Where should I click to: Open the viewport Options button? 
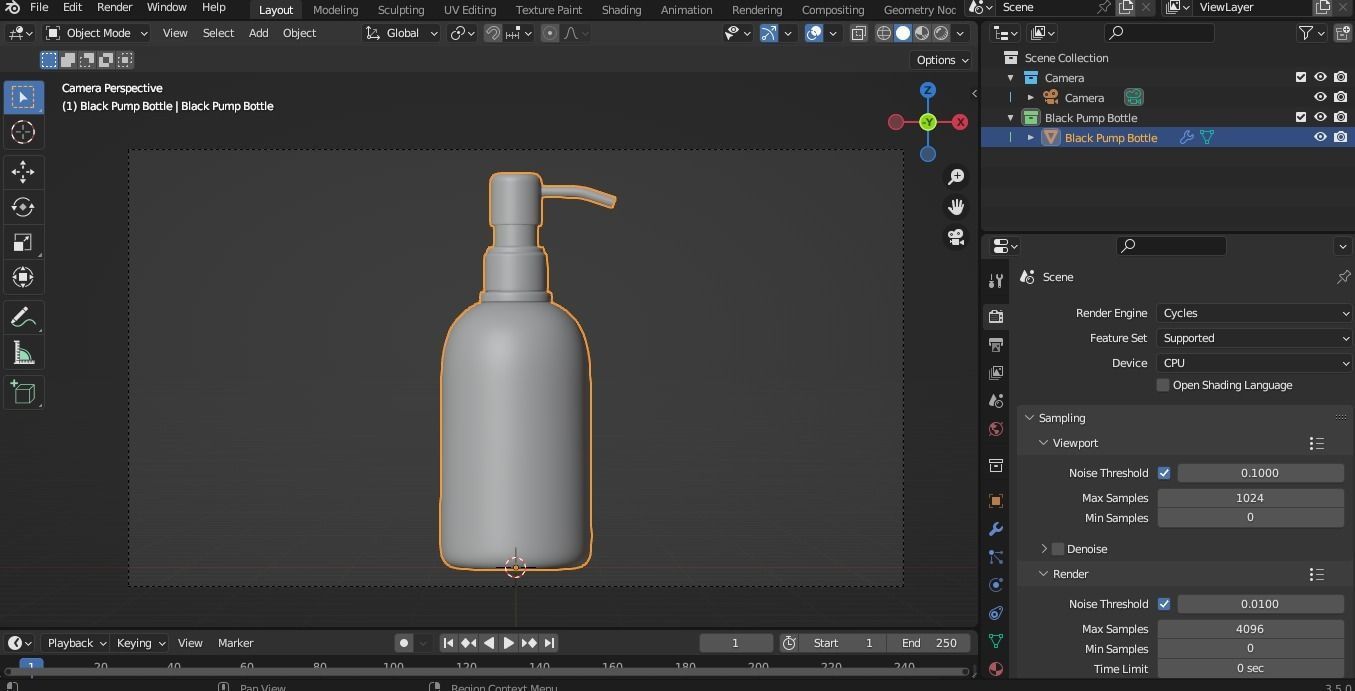[942, 60]
